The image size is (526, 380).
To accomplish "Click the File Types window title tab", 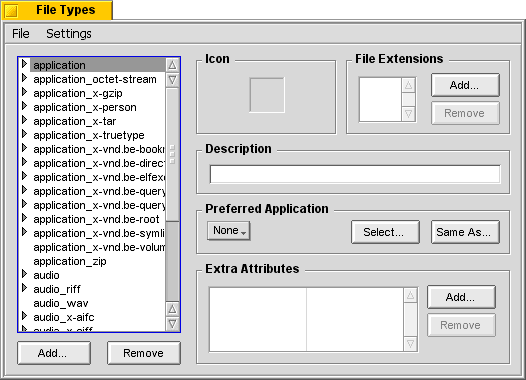I will (x=57, y=10).
